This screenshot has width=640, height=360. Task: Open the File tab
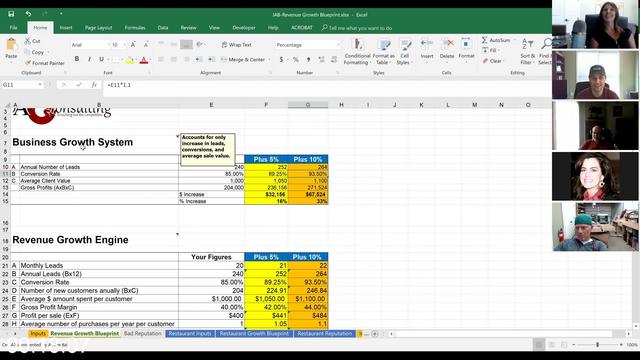coord(13,28)
